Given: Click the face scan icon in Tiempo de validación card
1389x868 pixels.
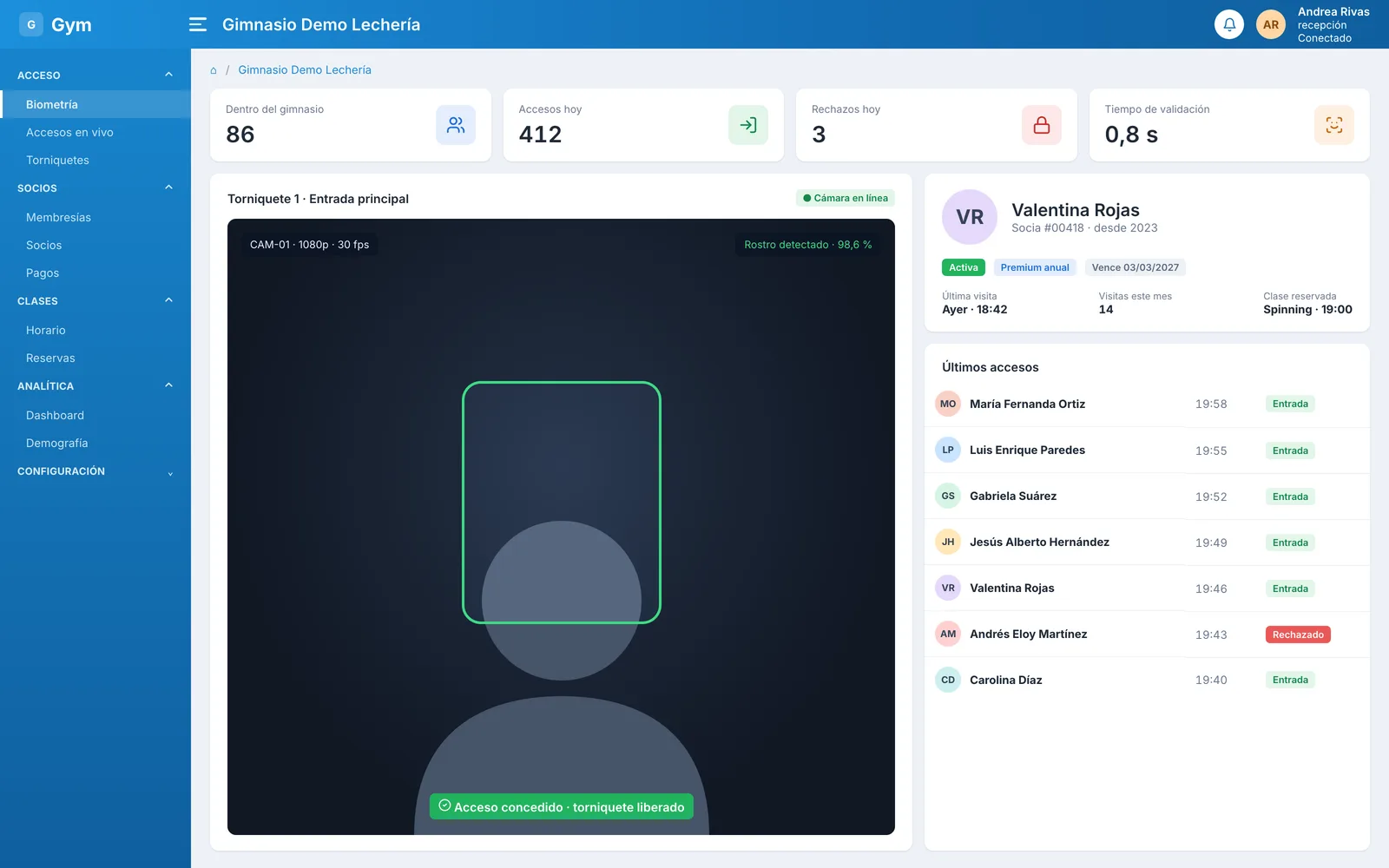Looking at the screenshot, I should coord(1333,125).
